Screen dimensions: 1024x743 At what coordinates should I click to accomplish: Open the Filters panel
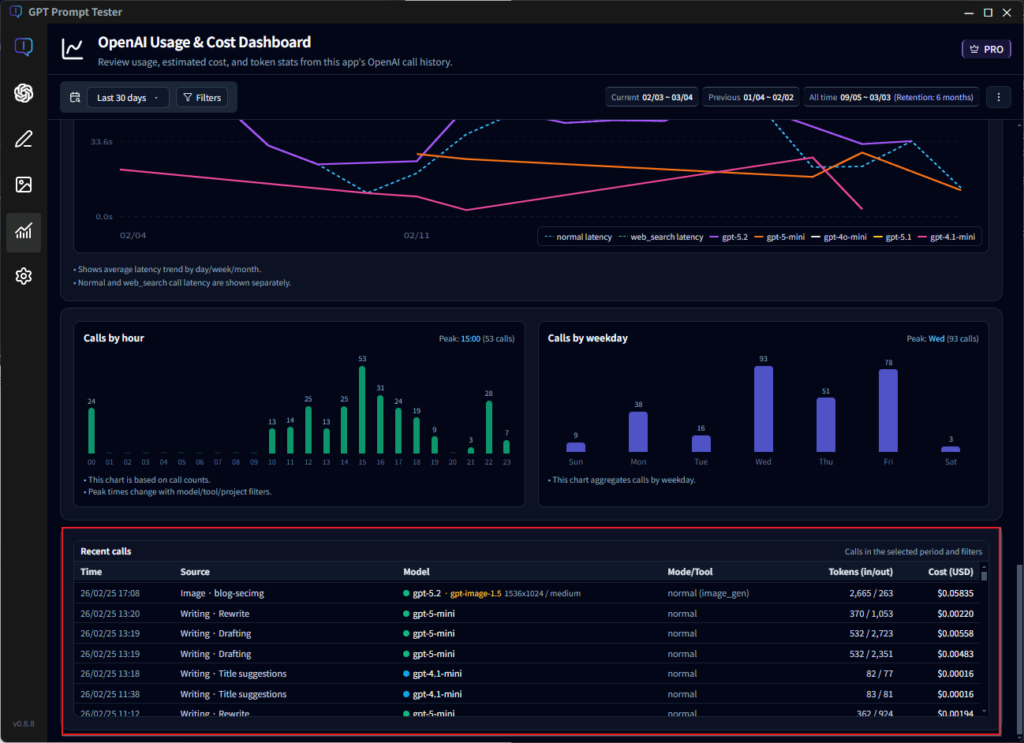pos(203,97)
